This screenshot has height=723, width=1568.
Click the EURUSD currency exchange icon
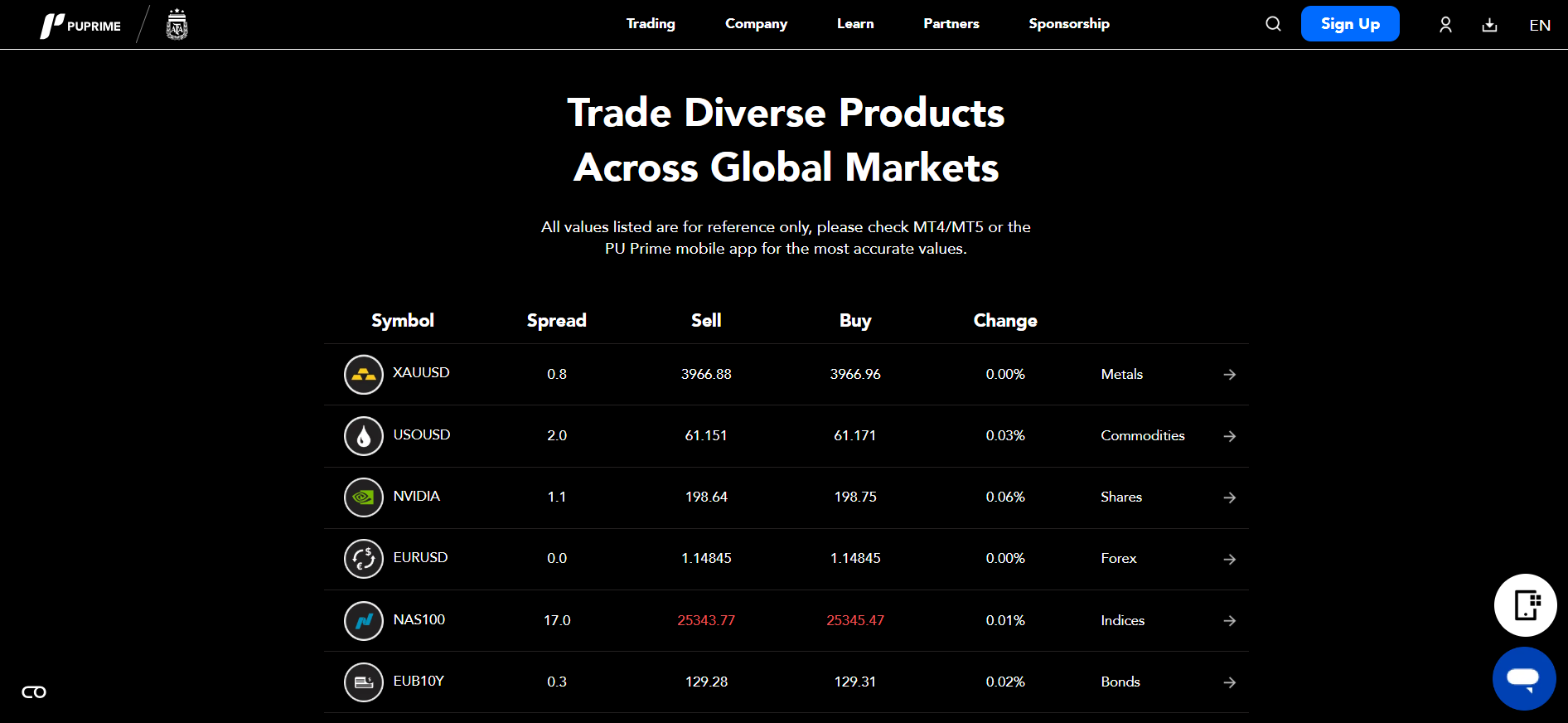tap(364, 559)
